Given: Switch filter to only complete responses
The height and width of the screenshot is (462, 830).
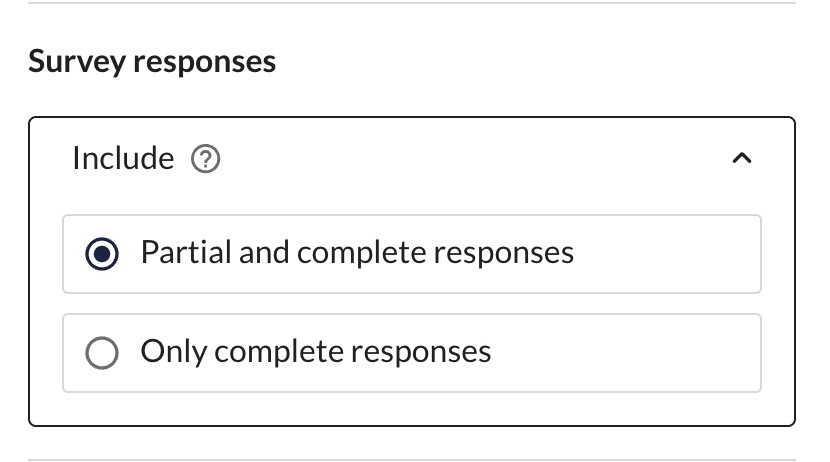Looking at the screenshot, I should coord(102,352).
